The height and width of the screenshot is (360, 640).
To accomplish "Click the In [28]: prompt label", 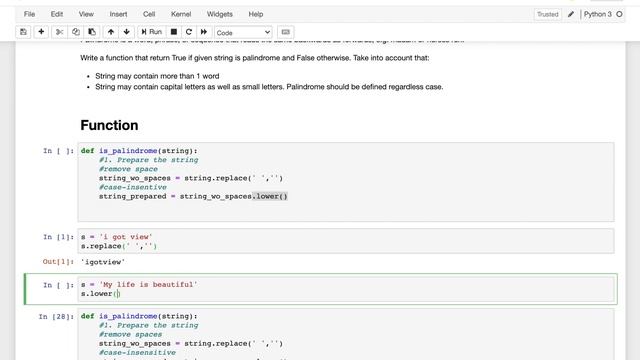I will pyautogui.click(x=56, y=317).
